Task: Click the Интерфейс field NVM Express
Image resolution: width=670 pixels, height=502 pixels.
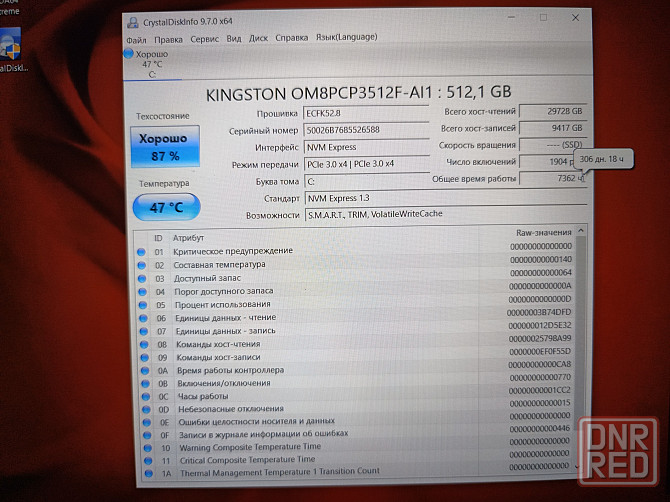Action: 366,147
